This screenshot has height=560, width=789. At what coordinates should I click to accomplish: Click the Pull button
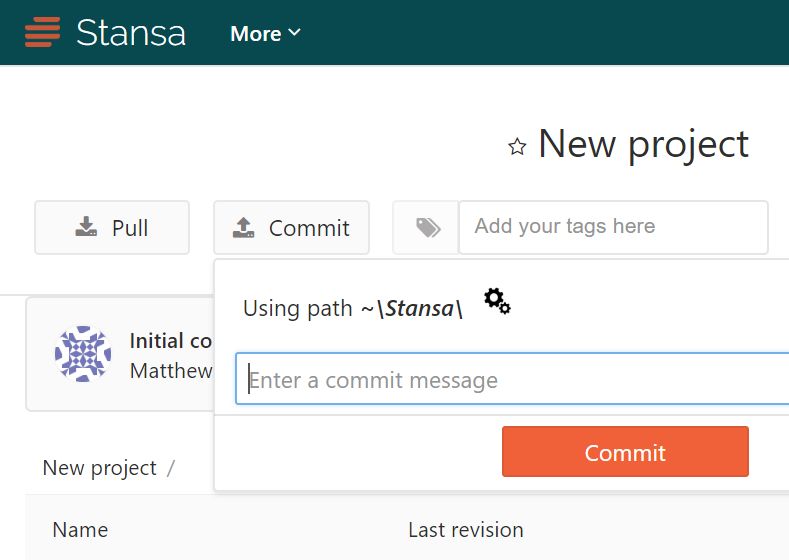pyautogui.click(x=112, y=227)
